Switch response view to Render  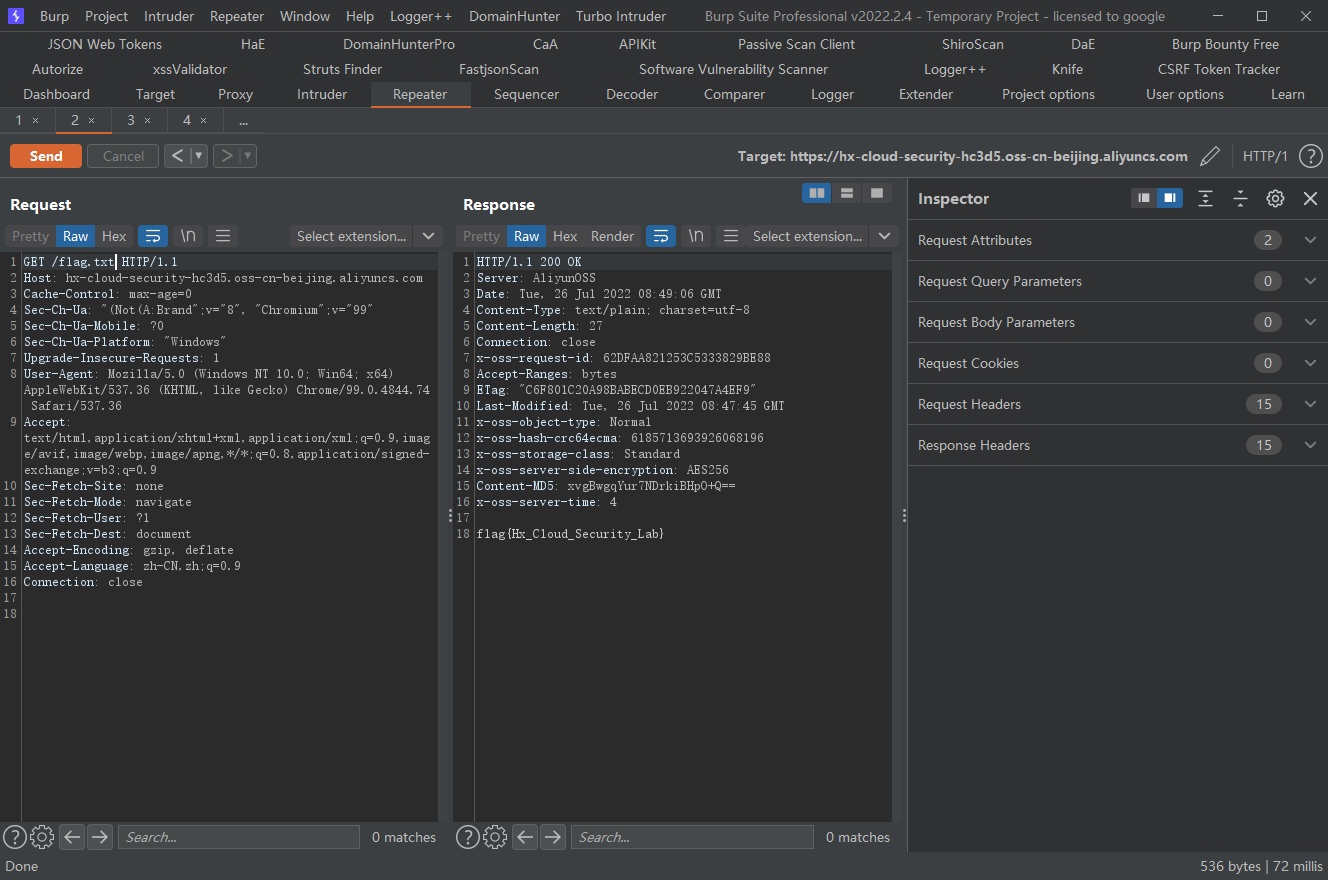(x=612, y=236)
